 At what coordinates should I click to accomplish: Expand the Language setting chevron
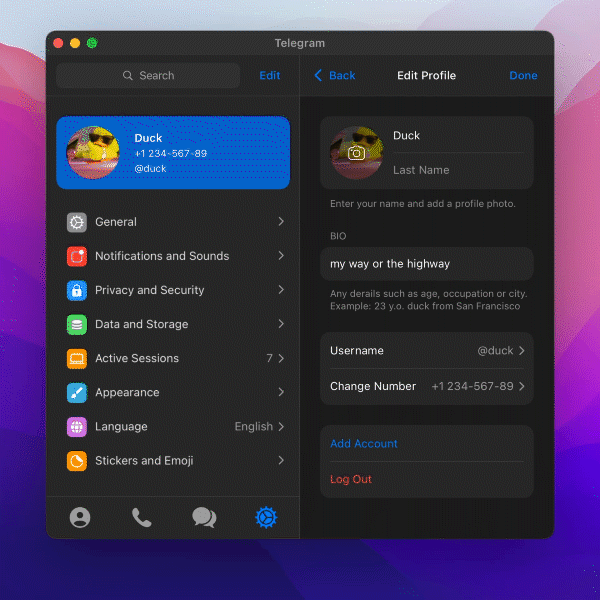coord(281,427)
